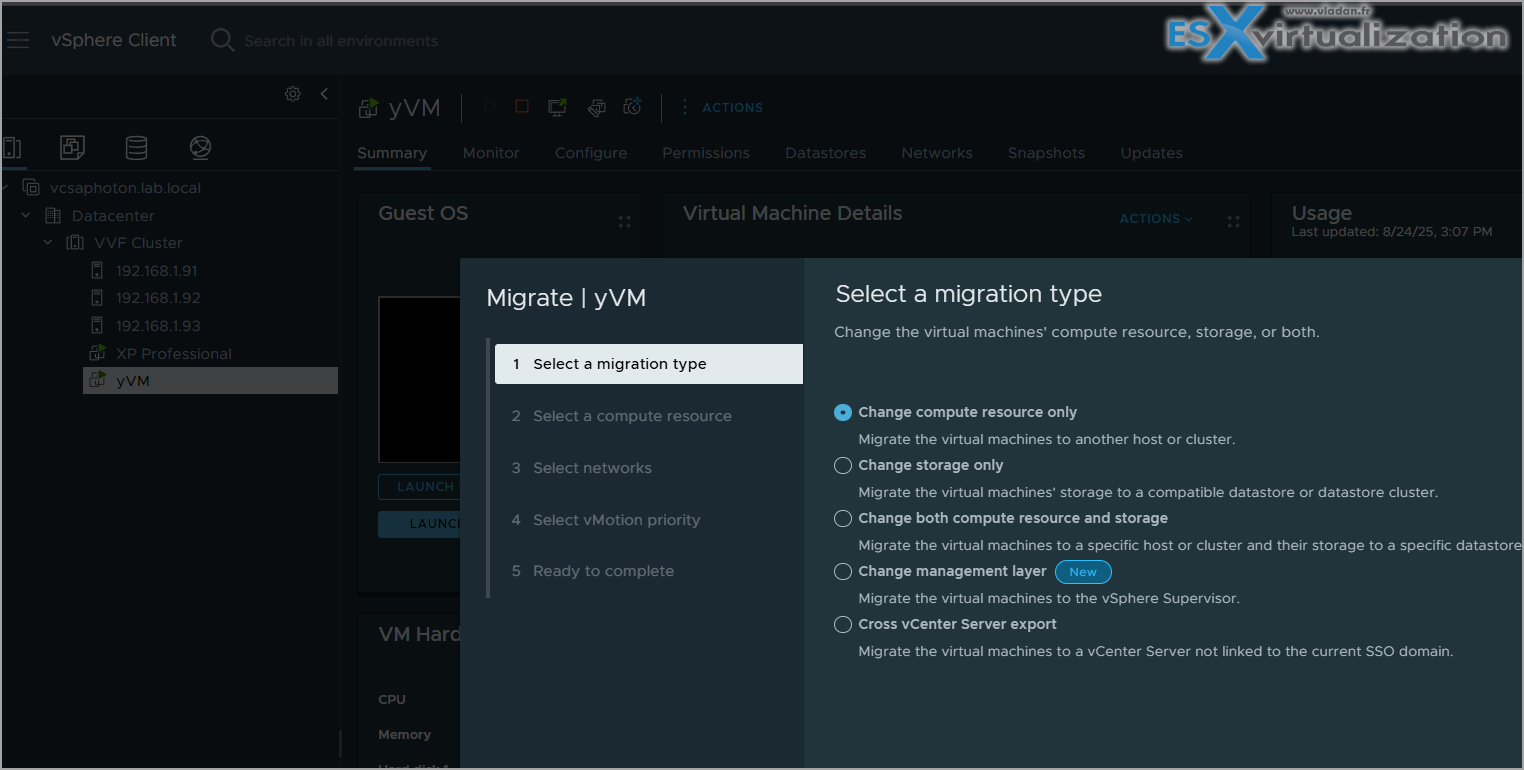Click the filled LAUNCH button
The height and width of the screenshot is (770, 1524).
(x=419, y=524)
